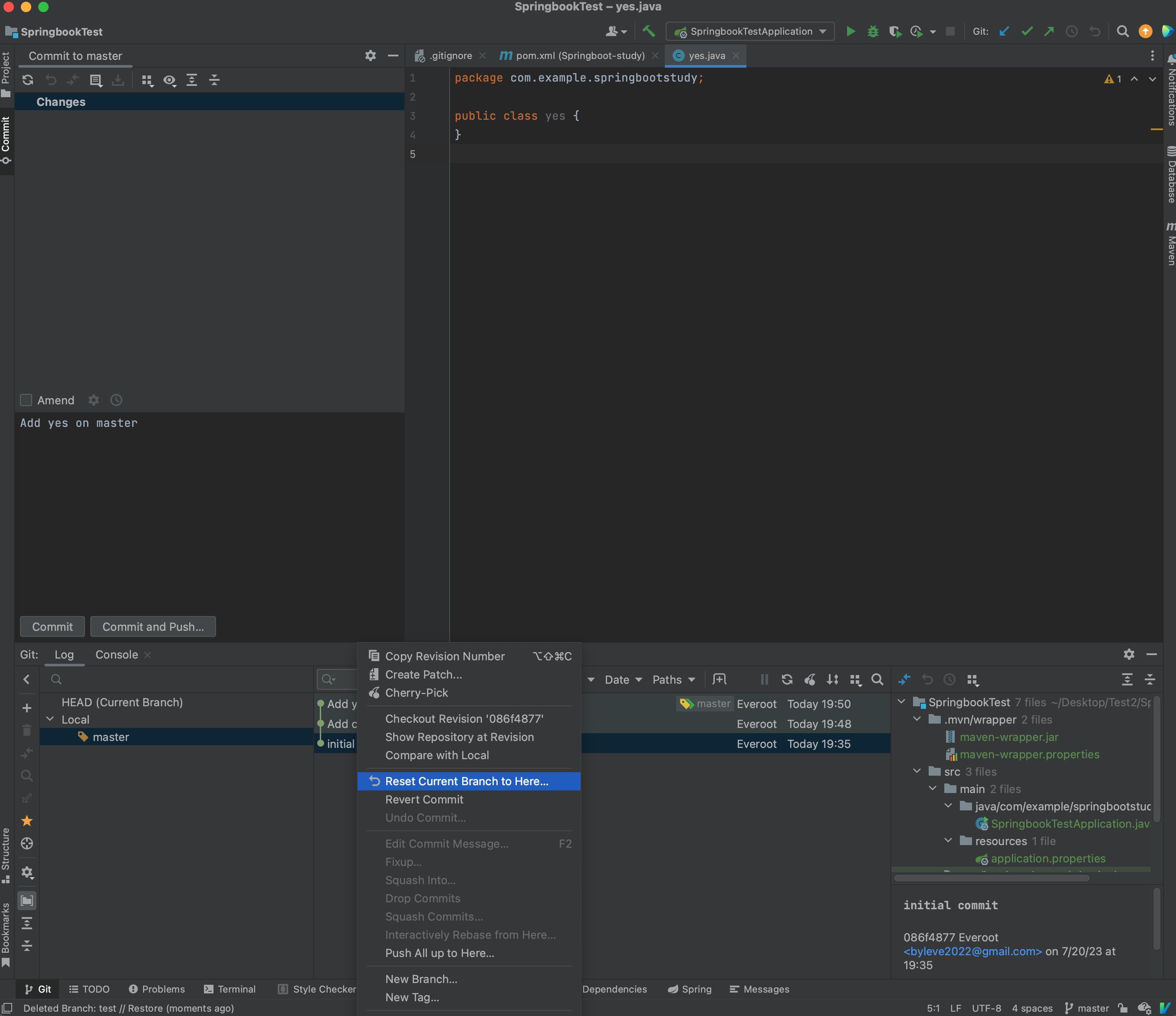Click the favorite star icon in branches toolbar
The height and width of the screenshot is (1016, 1176).
coord(26,820)
